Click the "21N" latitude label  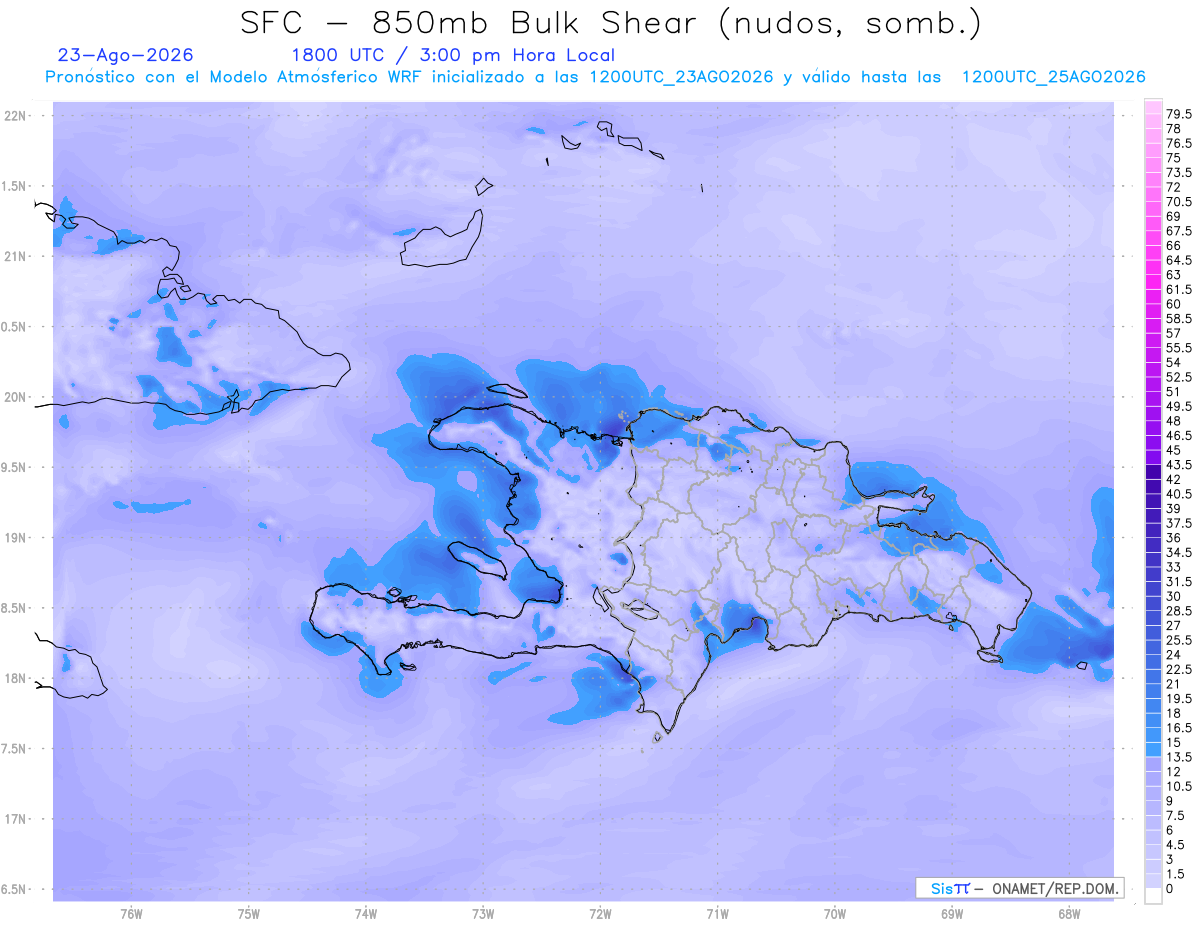pyautogui.click(x=16, y=256)
